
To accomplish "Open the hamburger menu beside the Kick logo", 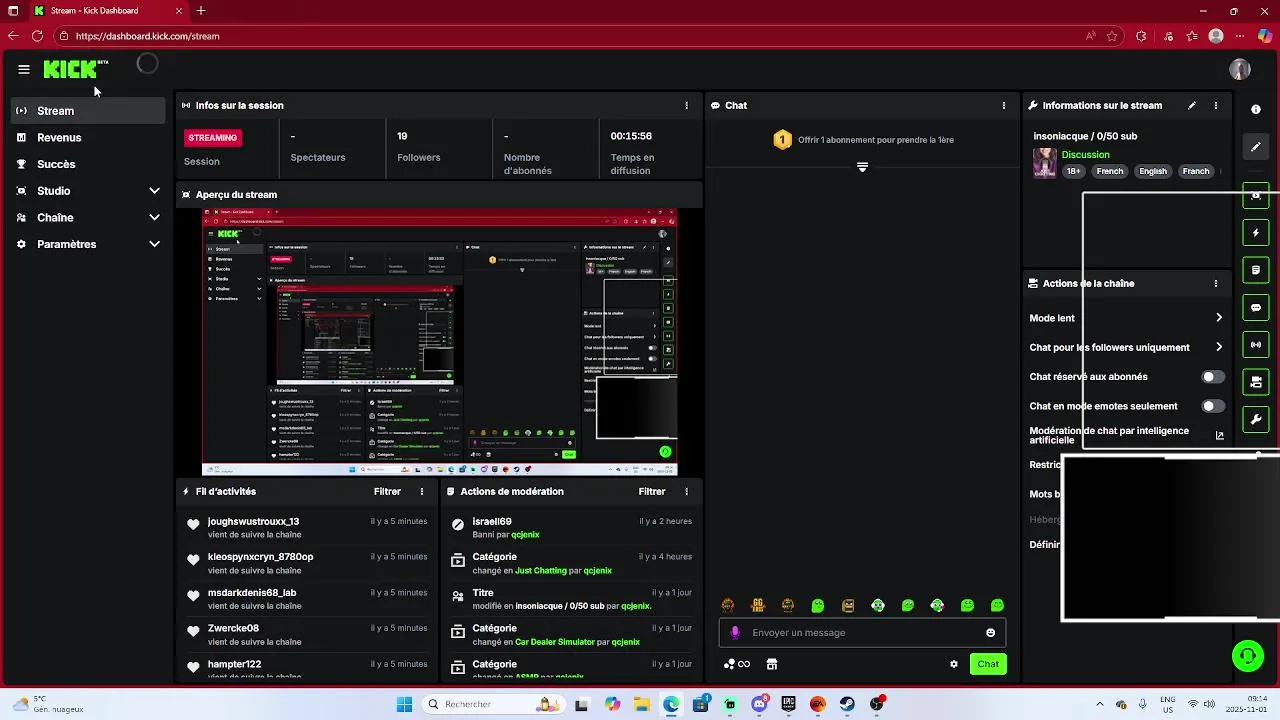I will pos(24,69).
